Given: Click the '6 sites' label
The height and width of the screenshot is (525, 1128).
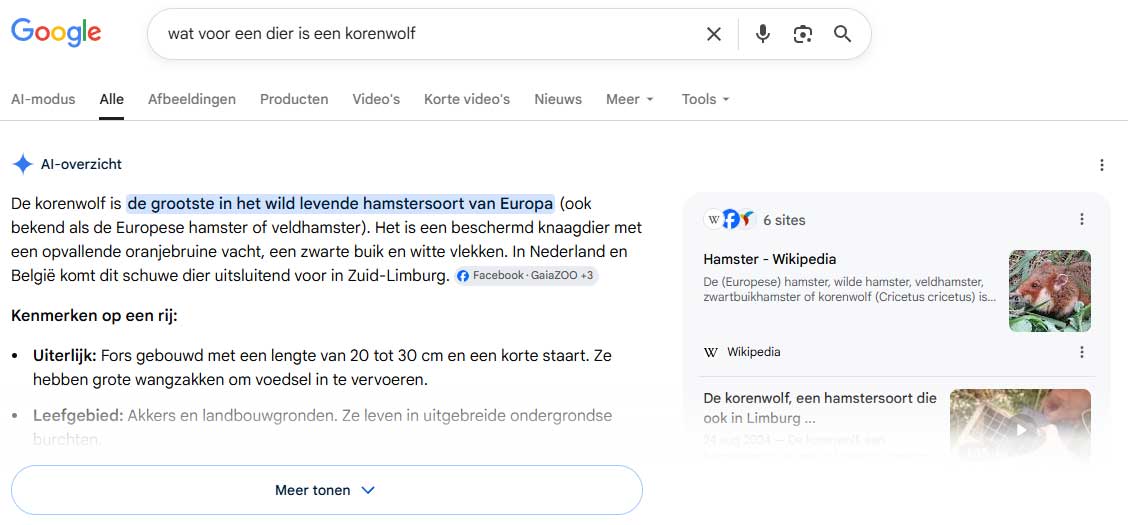Looking at the screenshot, I should click(x=784, y=220).
